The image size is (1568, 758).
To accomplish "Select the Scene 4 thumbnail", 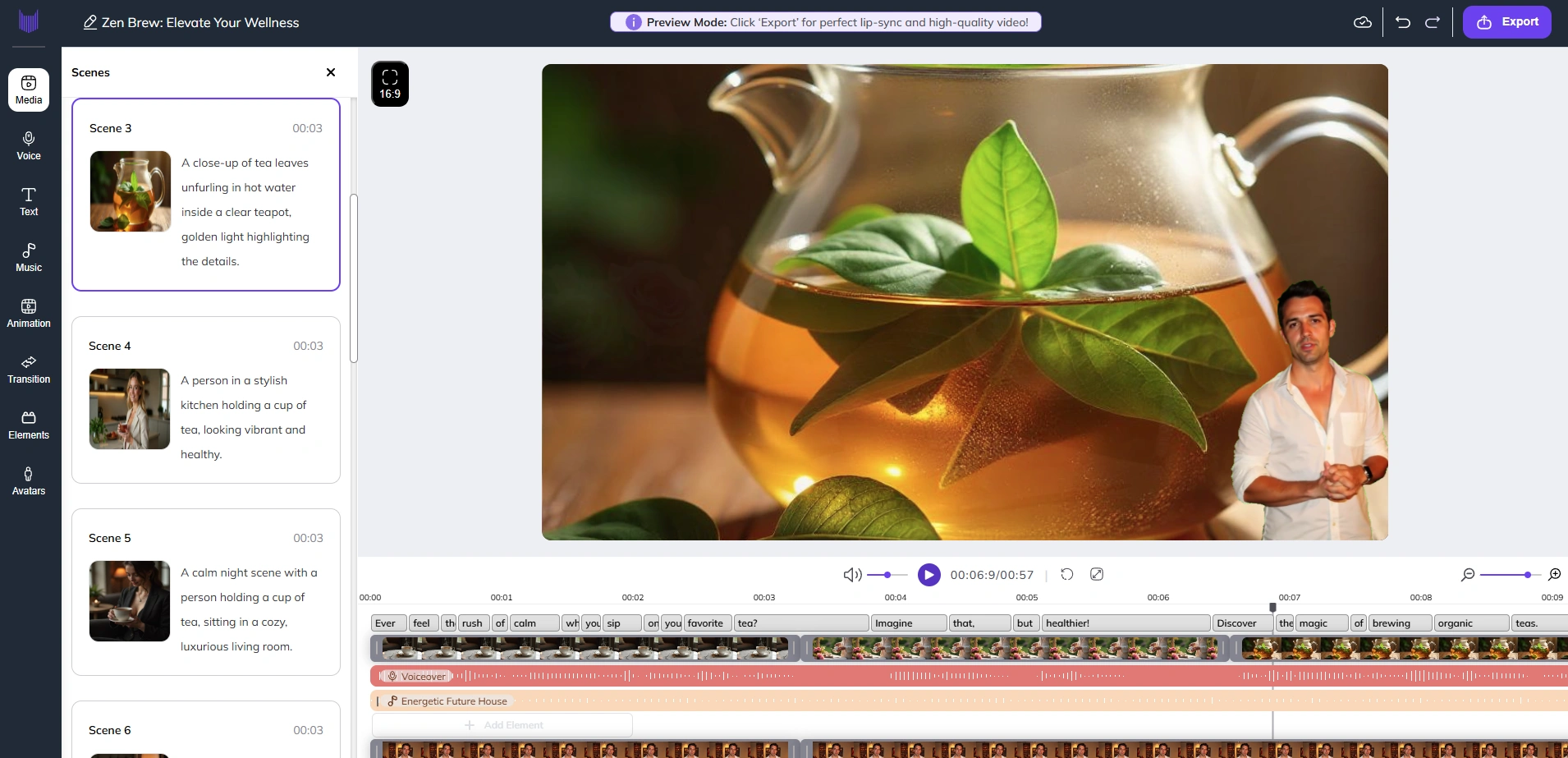I will (130, 409).
